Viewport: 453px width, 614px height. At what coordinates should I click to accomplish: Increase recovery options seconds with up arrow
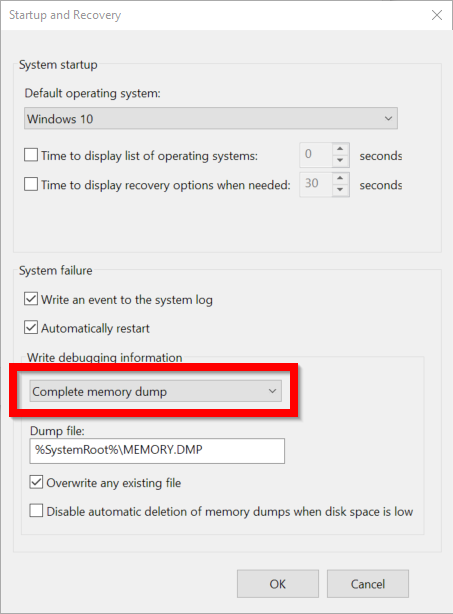[x=340, y=178]
